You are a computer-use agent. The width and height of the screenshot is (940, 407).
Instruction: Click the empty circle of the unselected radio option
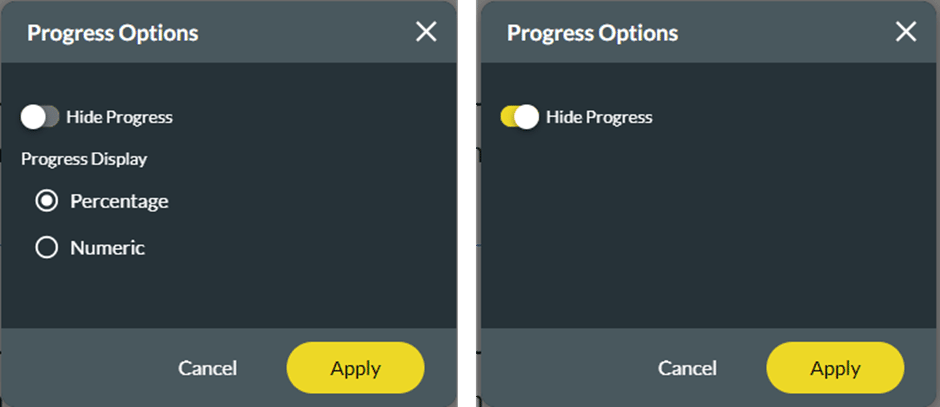(x=46, y=248)
